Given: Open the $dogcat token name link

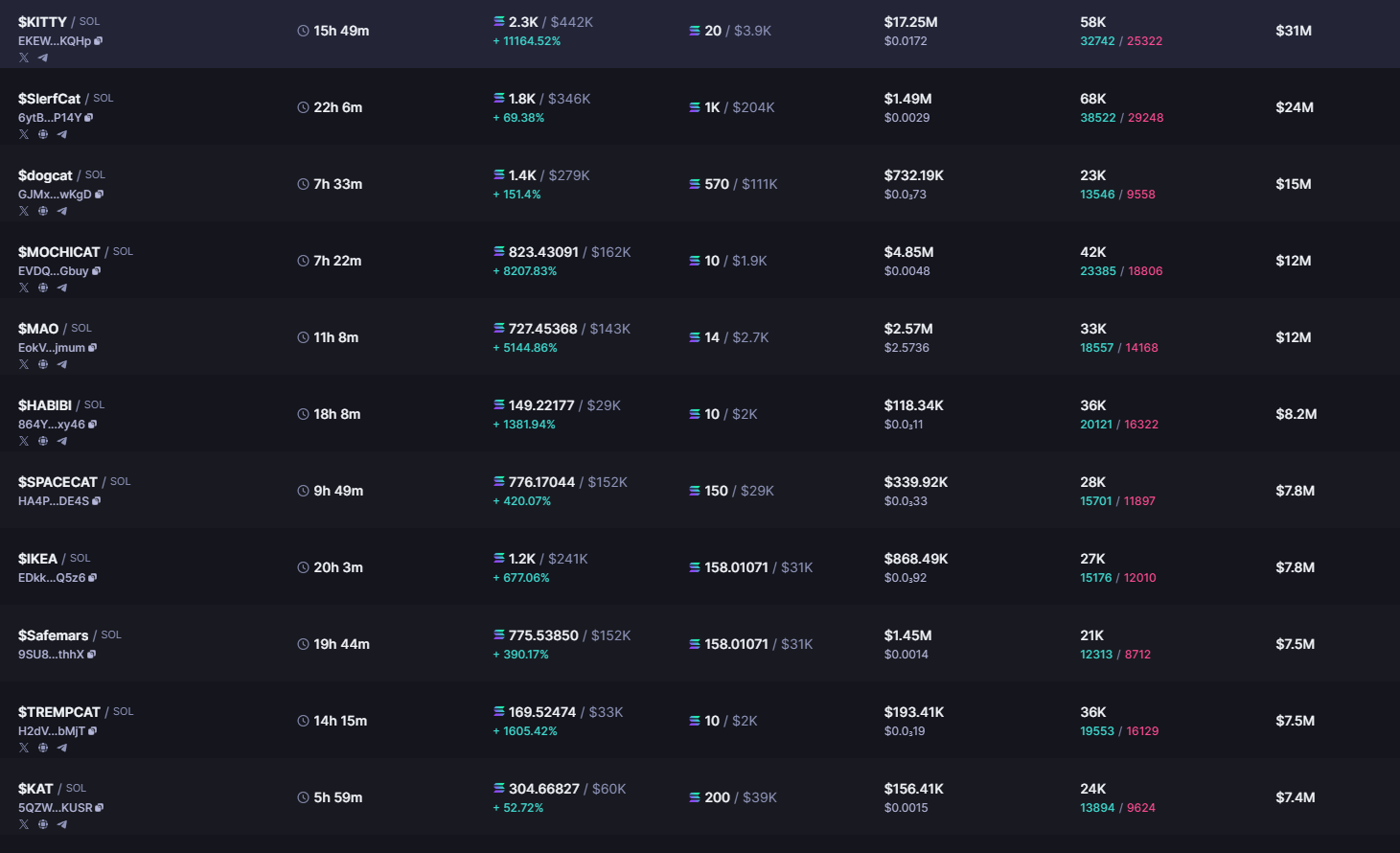Looking at the screenshot, I should point(45,175).
